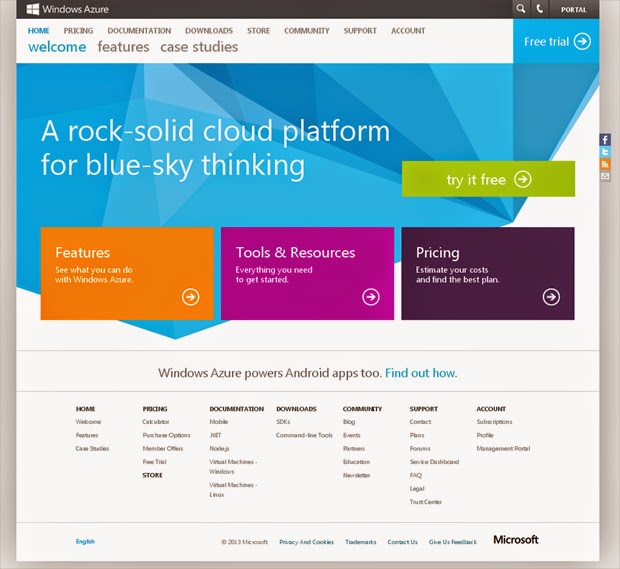The height and width of the screenshot is (569, 620).
Task: Open footer Events link
Action: pyautogui.click(x=352, y=435)
